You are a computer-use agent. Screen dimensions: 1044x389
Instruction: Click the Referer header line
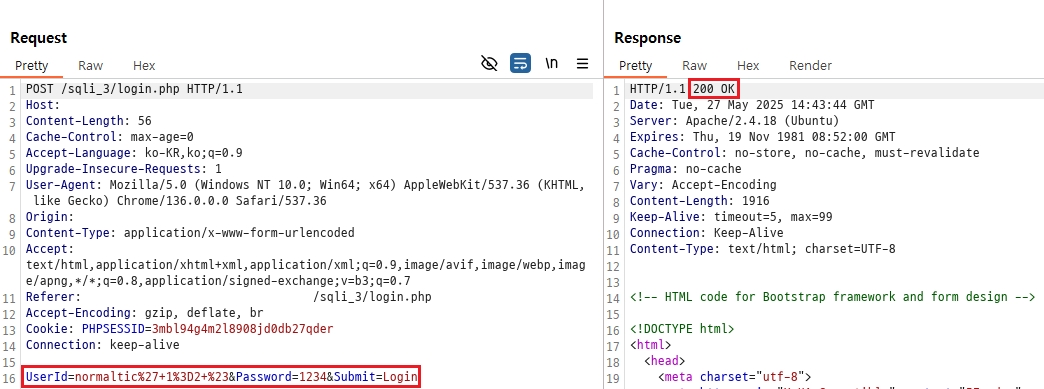[x=228, y=297]
